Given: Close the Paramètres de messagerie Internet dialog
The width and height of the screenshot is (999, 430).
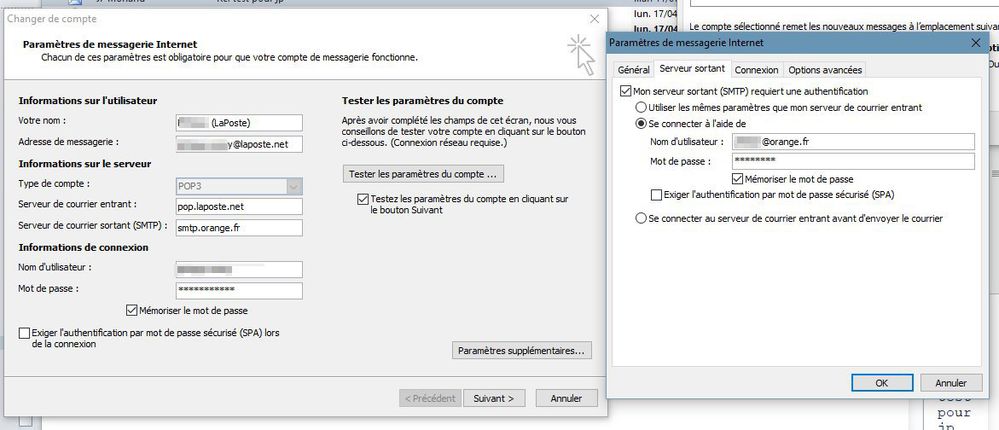Looking at the screenshot, I should 975,43.
